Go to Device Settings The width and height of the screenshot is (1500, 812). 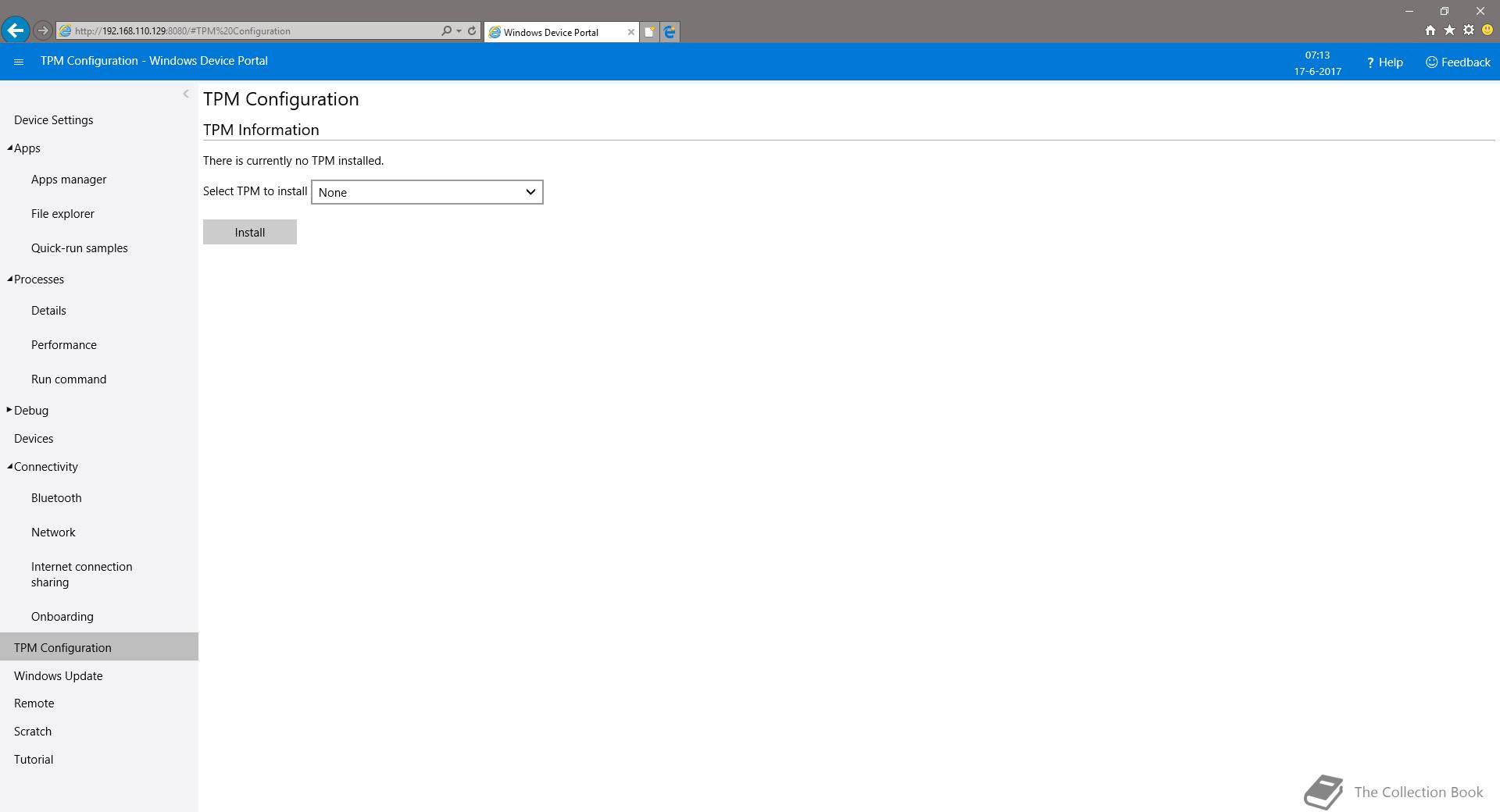pyautogui.click(x=53, y=120)
